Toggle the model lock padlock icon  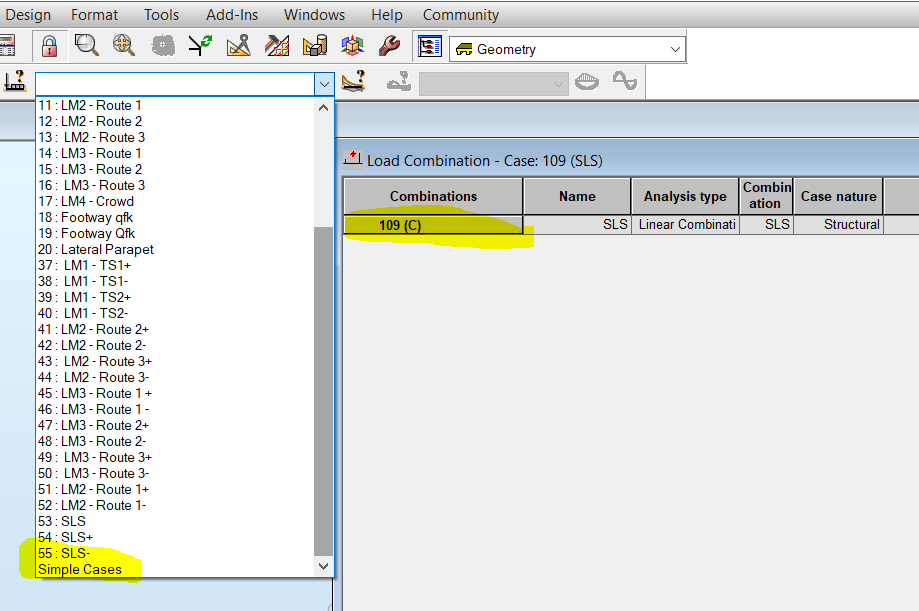(x=48, y=45)
